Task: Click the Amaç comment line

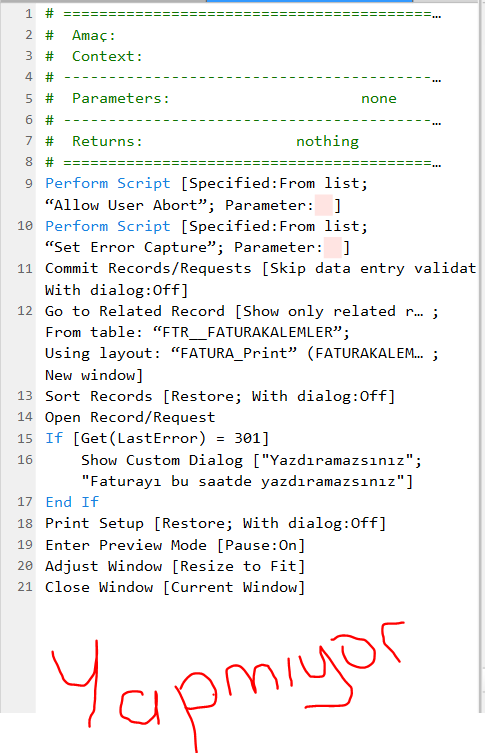Action: tap(80, 36)
